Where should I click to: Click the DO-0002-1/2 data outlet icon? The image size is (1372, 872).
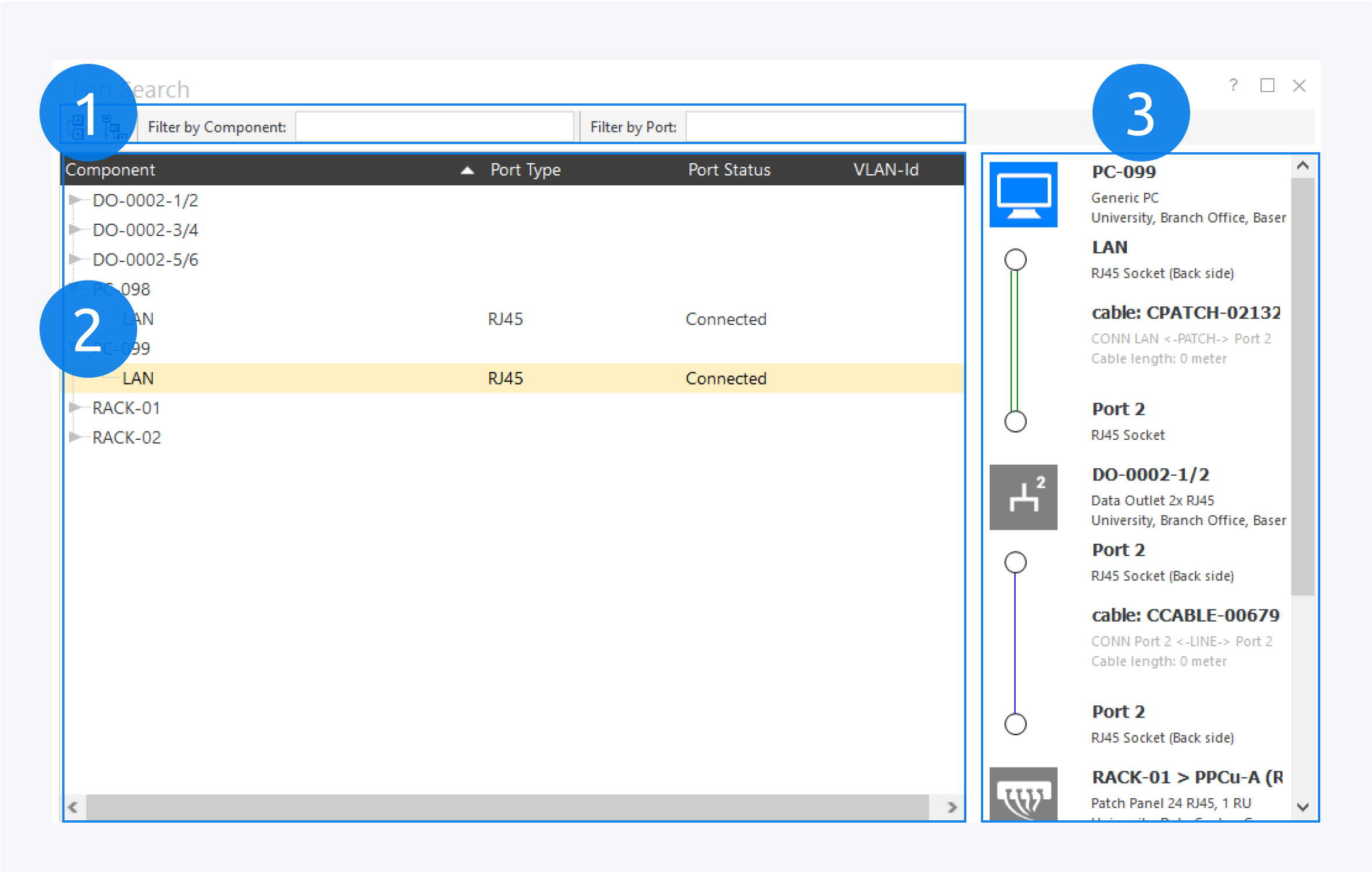coord(1023,497)
